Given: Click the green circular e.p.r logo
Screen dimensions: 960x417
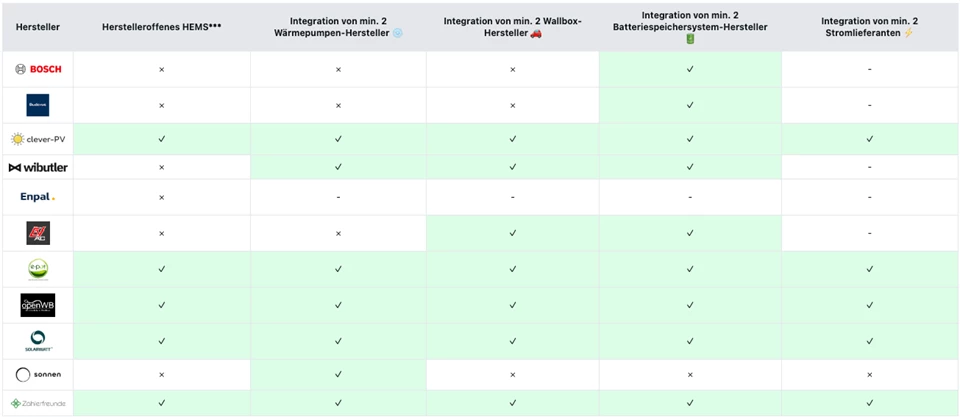Looking at the screenshot, I should pos(38,269).
